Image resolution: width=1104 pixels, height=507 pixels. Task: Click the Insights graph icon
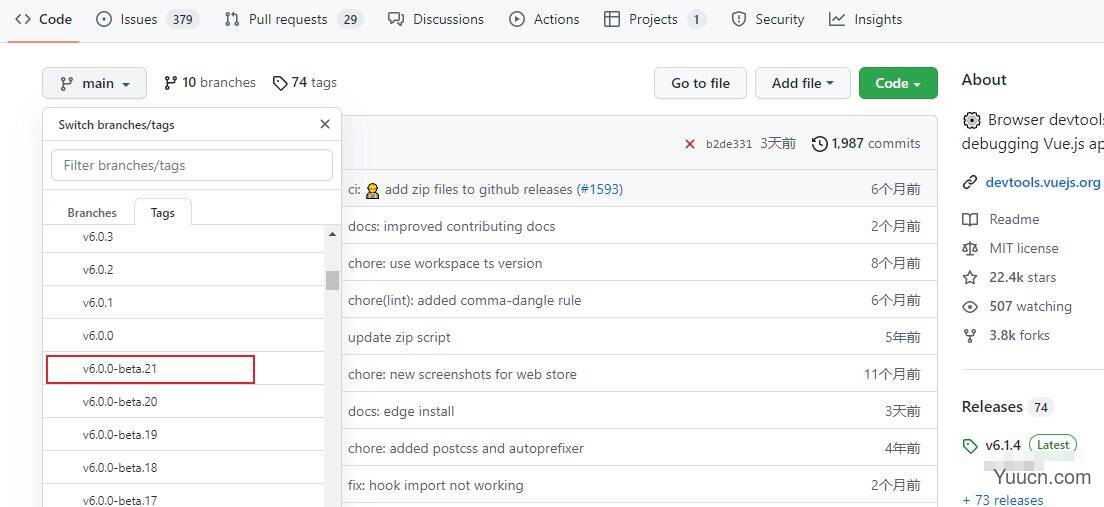click(x=837, y=20)
